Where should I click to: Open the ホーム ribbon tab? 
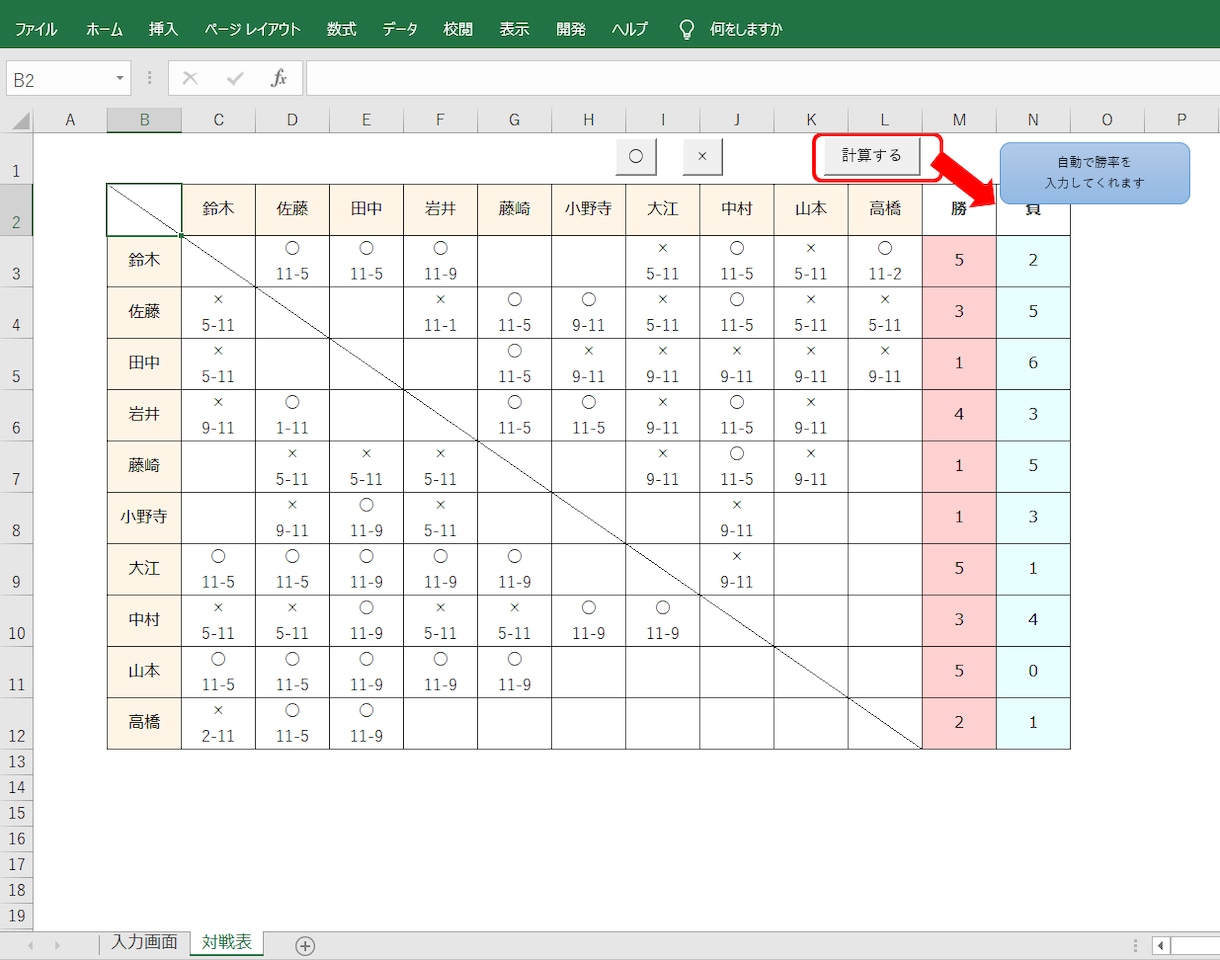tap(104, 29)
